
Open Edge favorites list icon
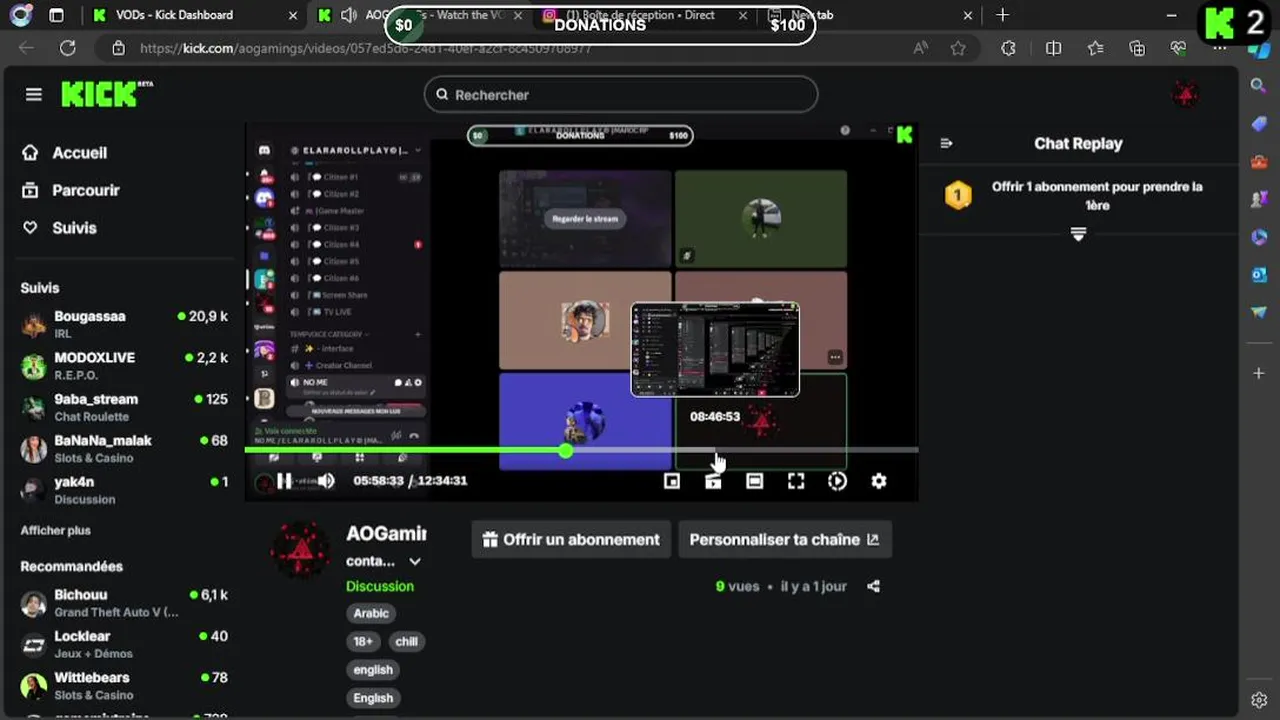point(1095,48)
